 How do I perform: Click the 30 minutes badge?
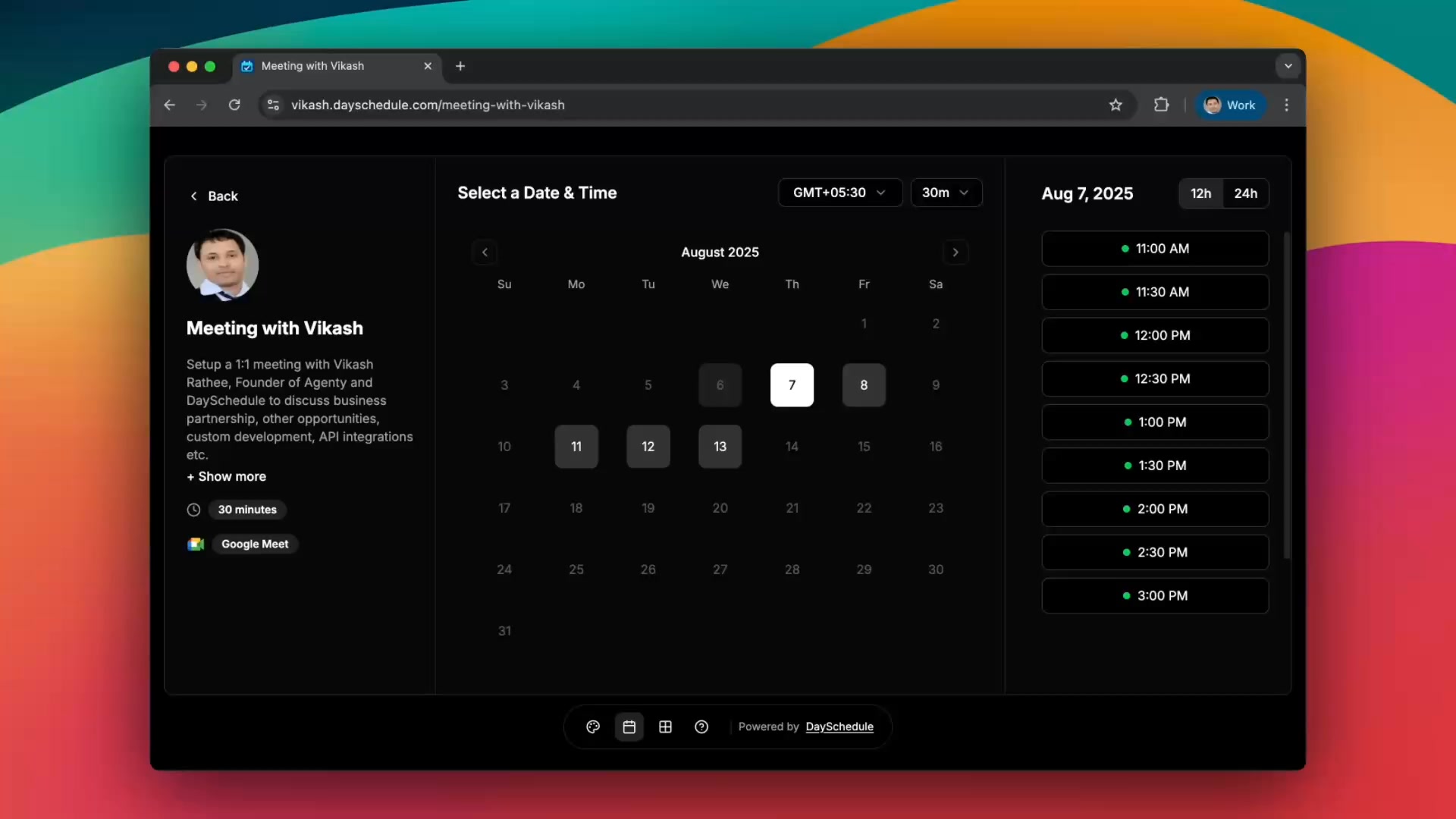click(x=247, y=510)
